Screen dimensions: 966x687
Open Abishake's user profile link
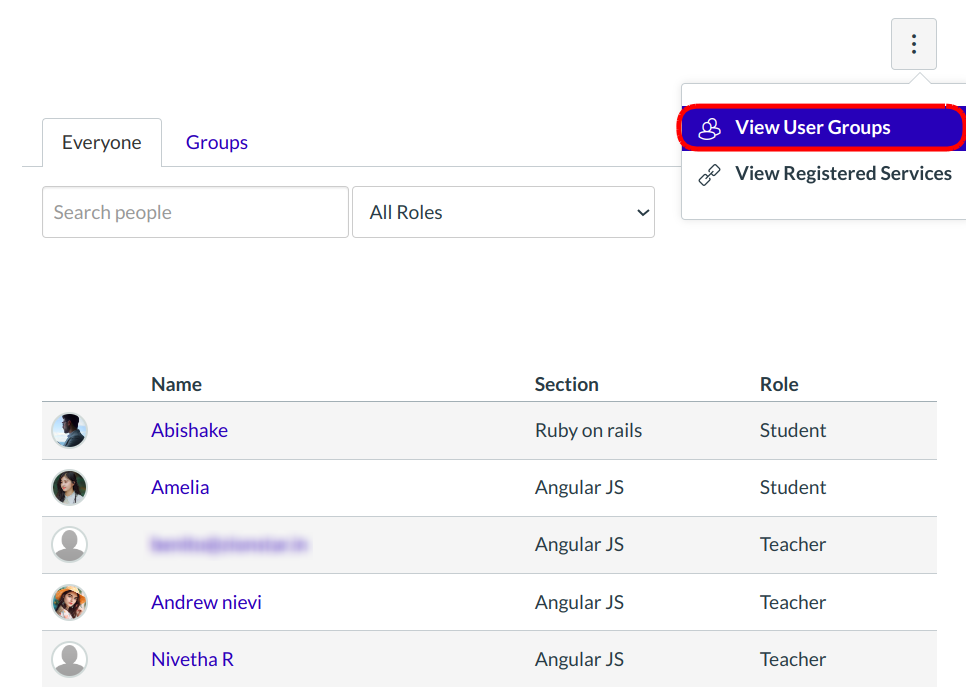click(x=189, y=431)
